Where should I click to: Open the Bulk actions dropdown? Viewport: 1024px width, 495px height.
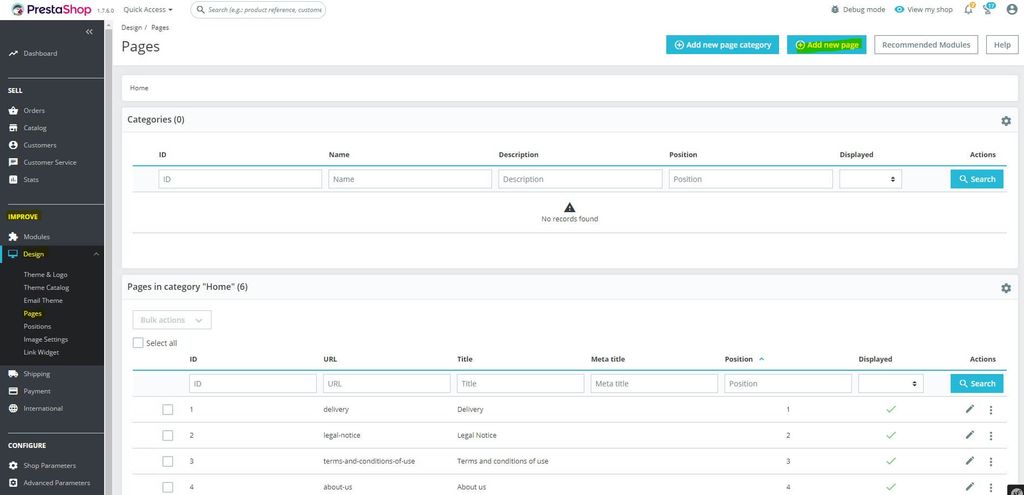[x=172, y=320]
